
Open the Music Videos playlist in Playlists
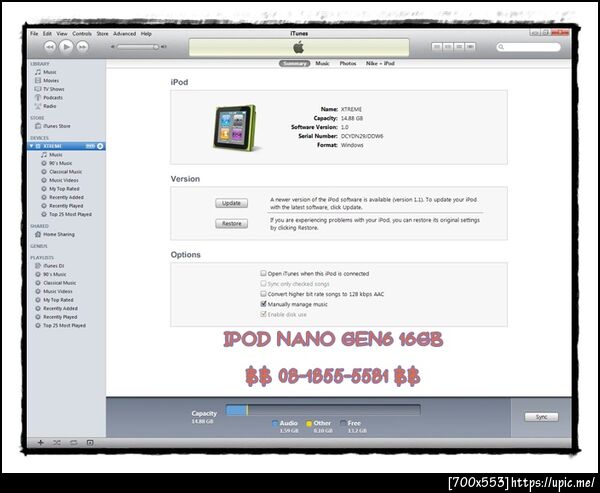coord(58,291)
